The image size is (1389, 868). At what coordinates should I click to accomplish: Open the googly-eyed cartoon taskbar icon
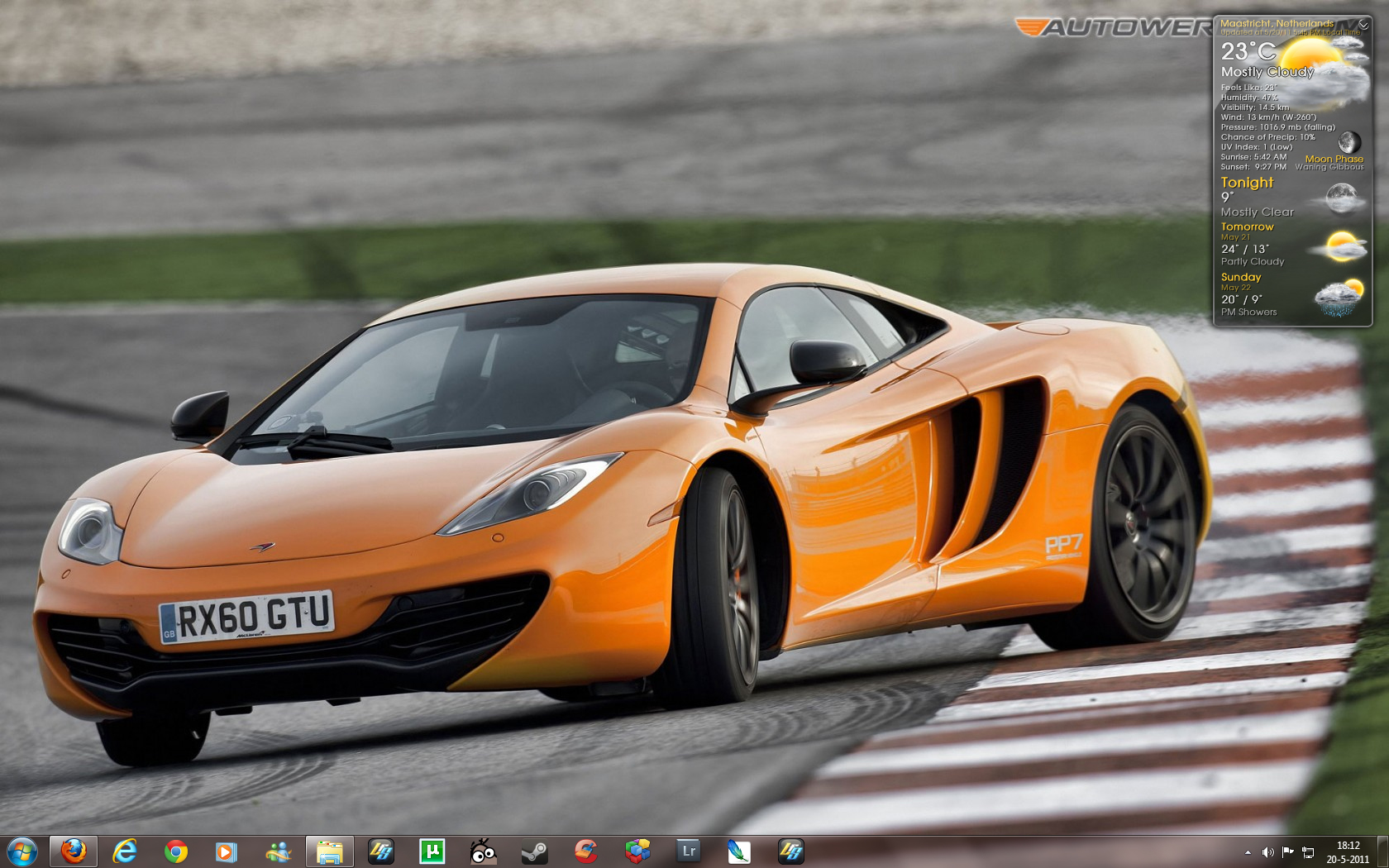click(483, 851)
